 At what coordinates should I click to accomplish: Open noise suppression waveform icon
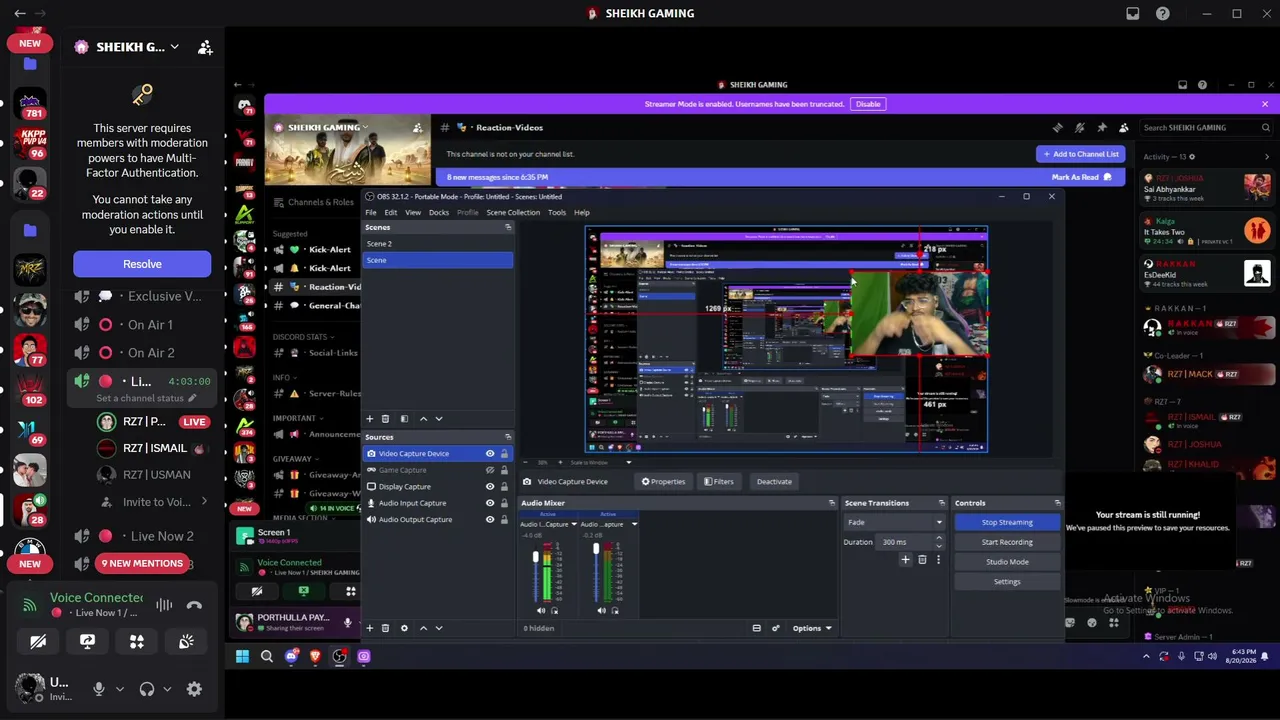[x=164, y=605]
